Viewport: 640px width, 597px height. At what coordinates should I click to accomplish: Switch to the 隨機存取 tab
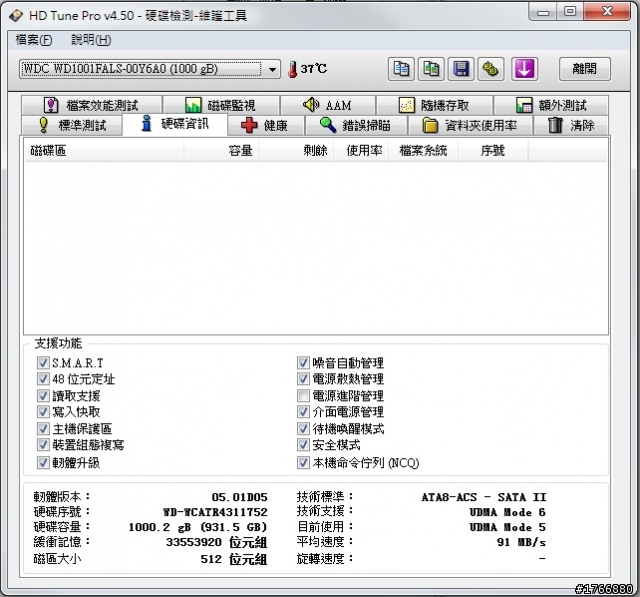(x=434, y=105)
